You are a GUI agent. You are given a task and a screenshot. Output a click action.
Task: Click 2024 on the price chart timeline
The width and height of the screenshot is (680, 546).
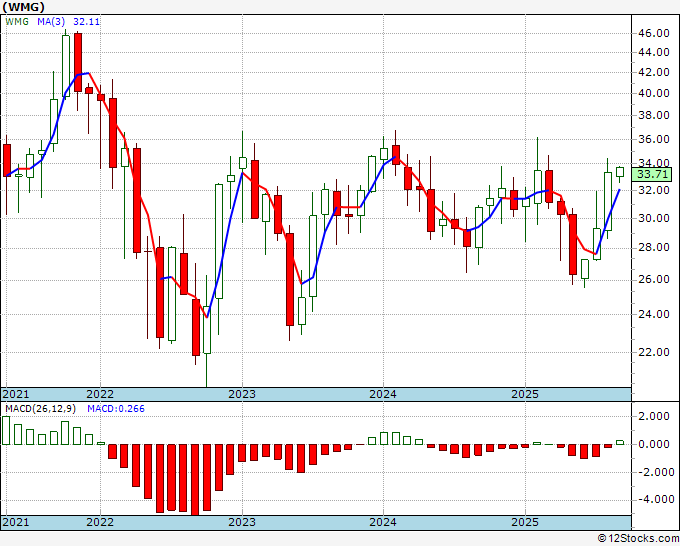383,394
